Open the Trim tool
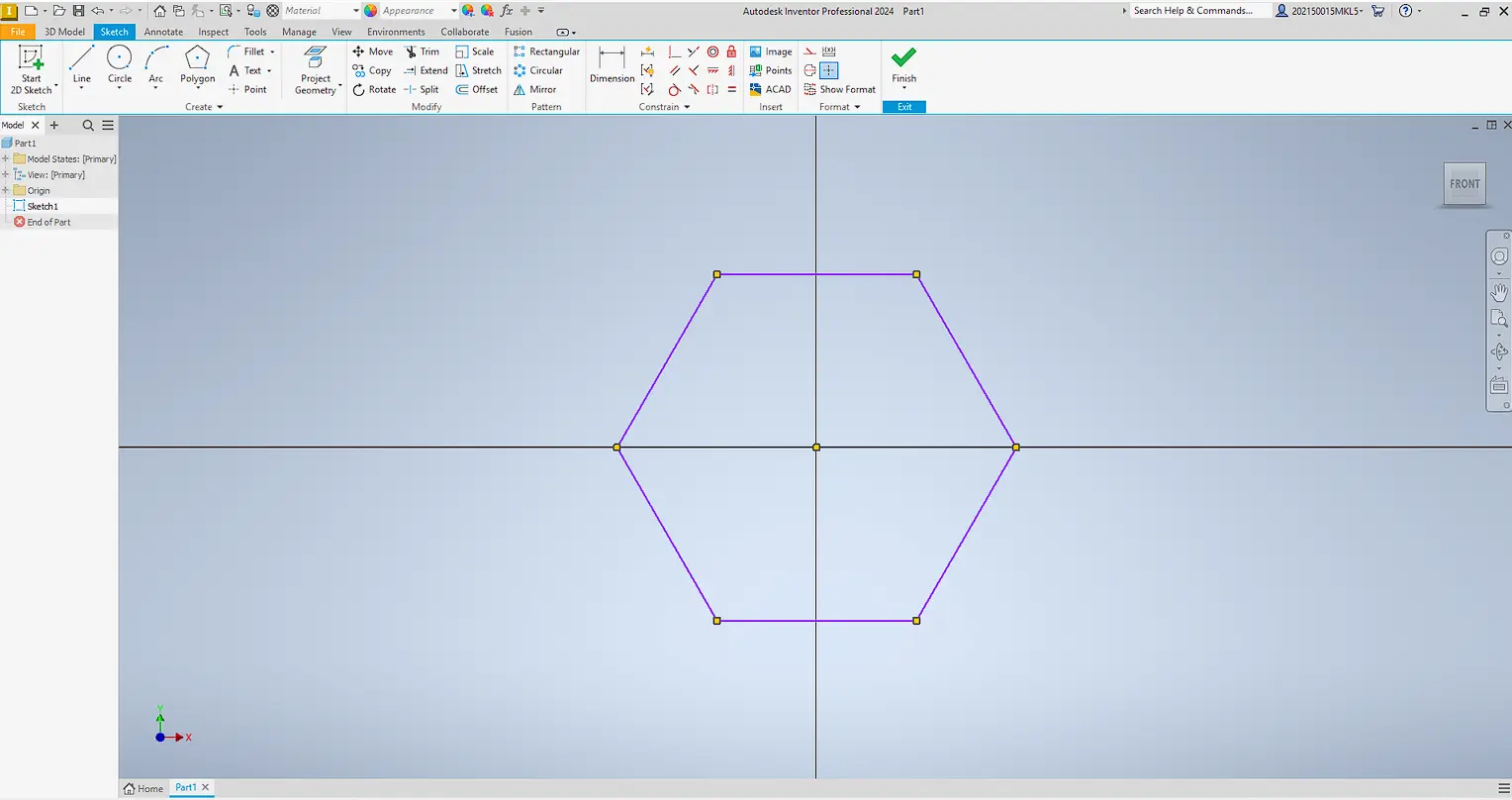This screenshot has width=1512, height=800. pyautogui.click(x=423, y=51)
